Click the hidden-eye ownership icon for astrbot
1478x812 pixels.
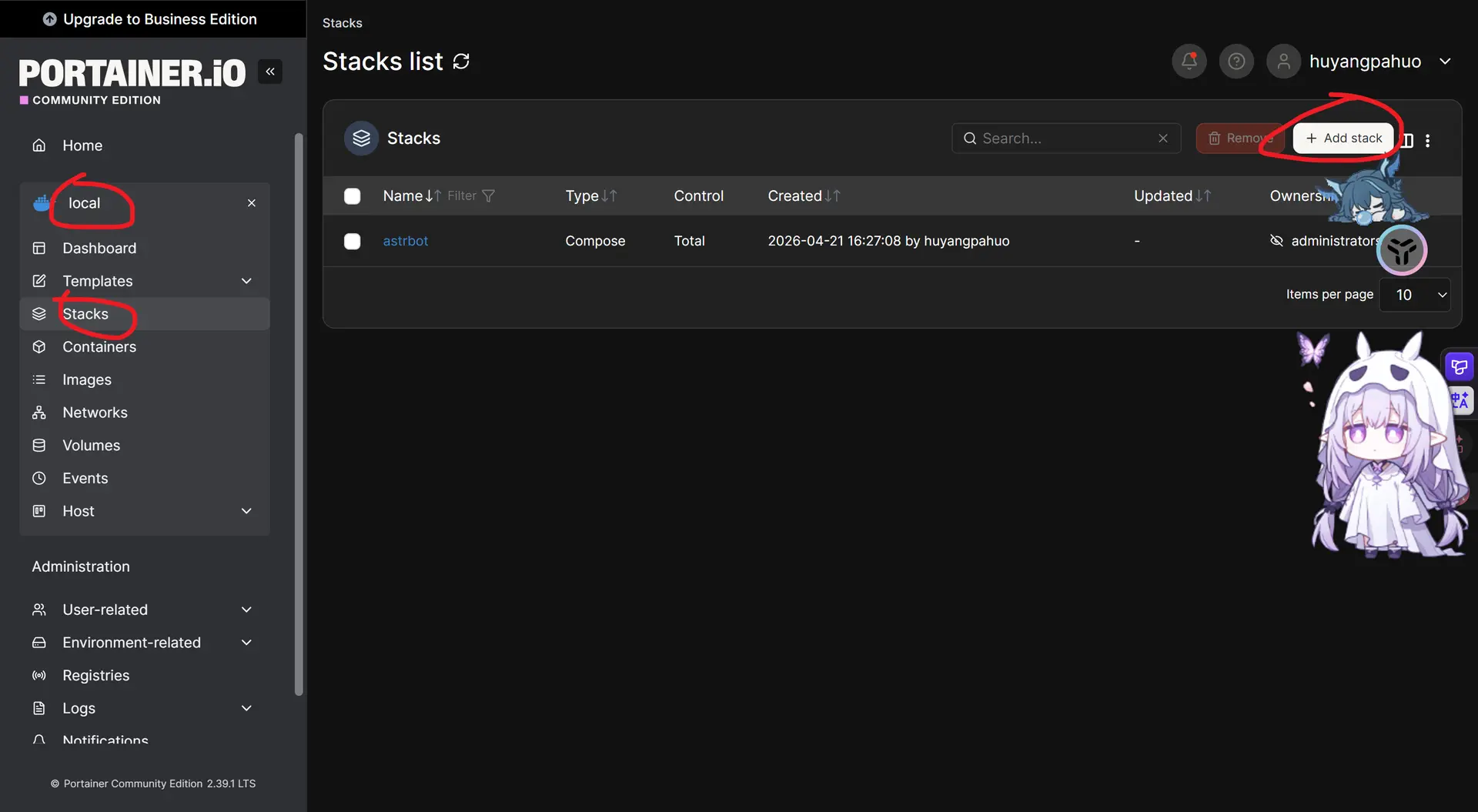click(x=1276, y=241)
